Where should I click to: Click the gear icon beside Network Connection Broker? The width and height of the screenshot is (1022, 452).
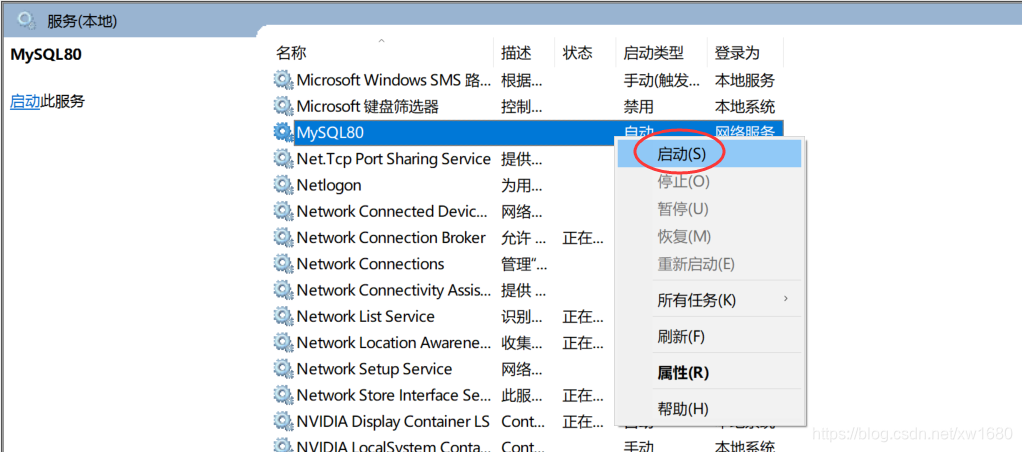tap(283, 237)
